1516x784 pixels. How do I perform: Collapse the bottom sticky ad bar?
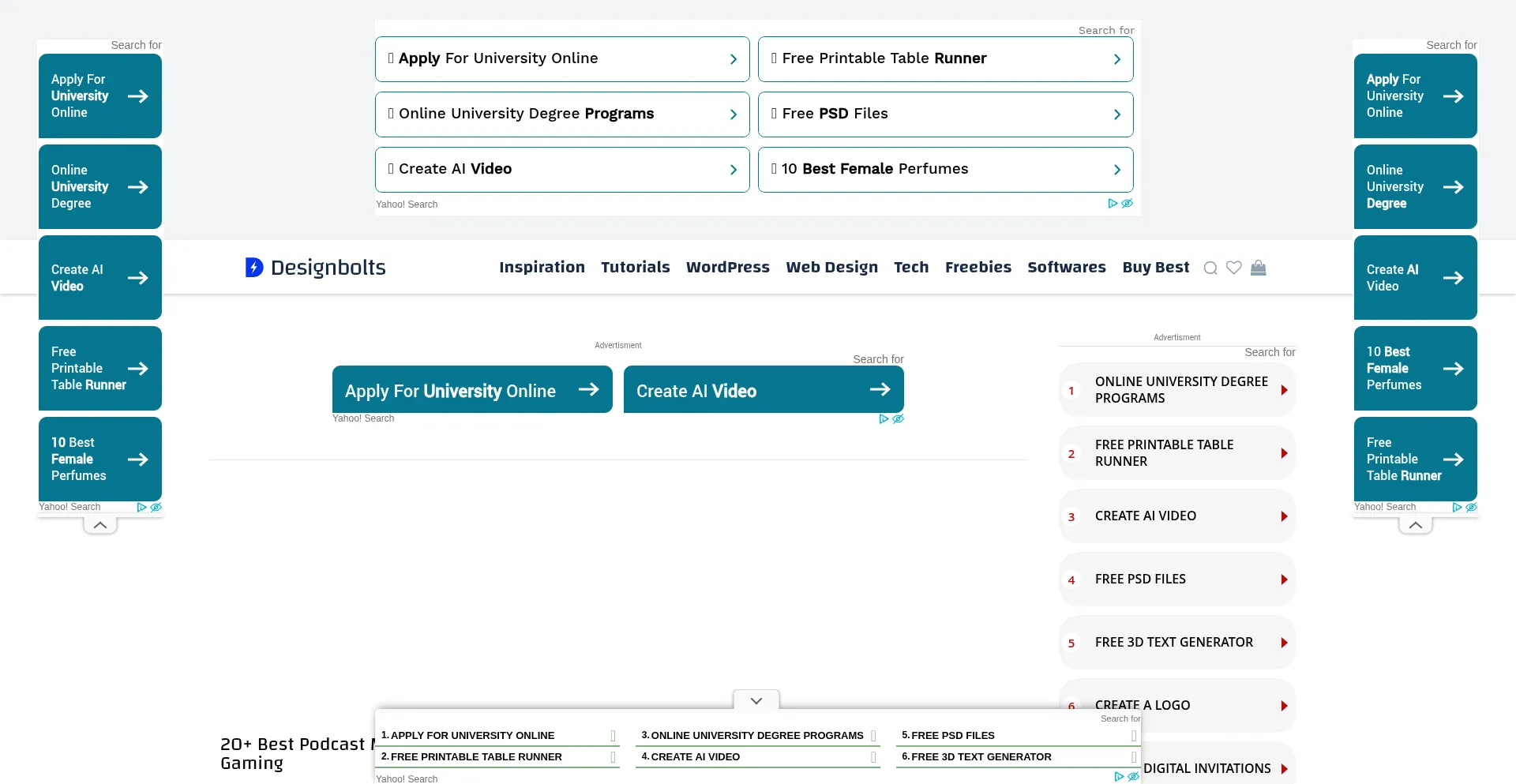coord(756,700)
